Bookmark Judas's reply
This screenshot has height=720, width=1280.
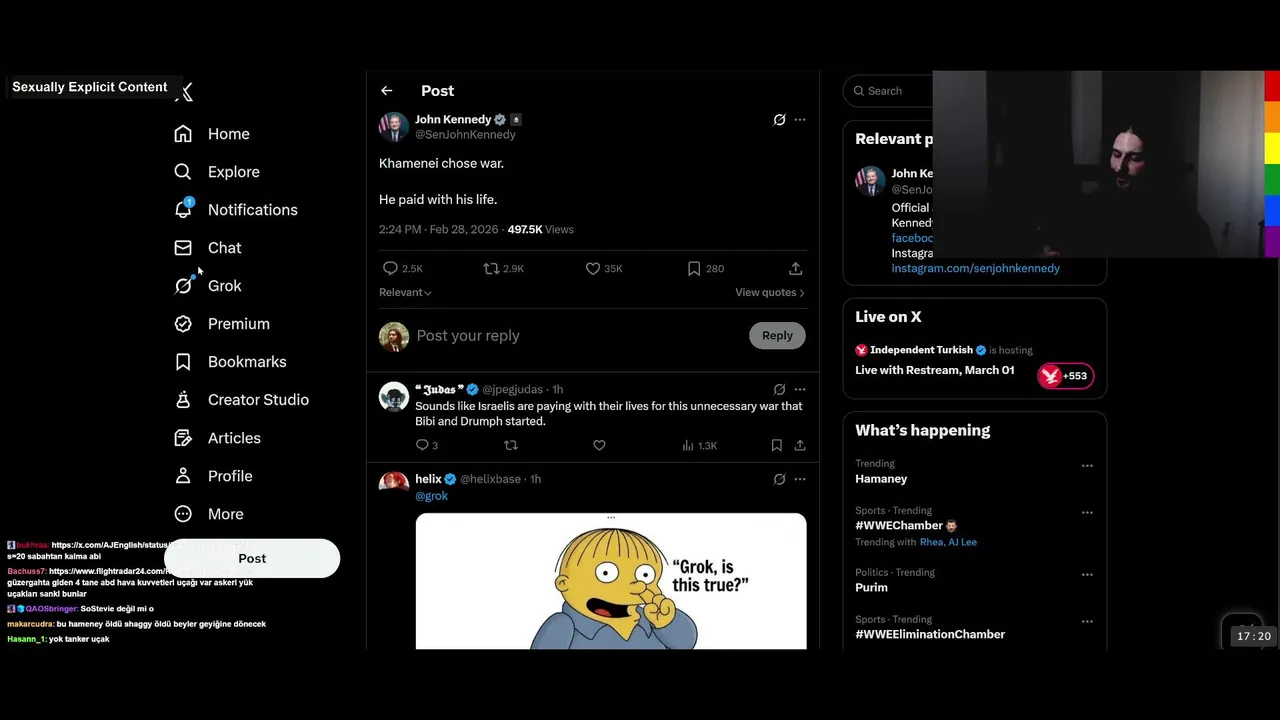776,445
